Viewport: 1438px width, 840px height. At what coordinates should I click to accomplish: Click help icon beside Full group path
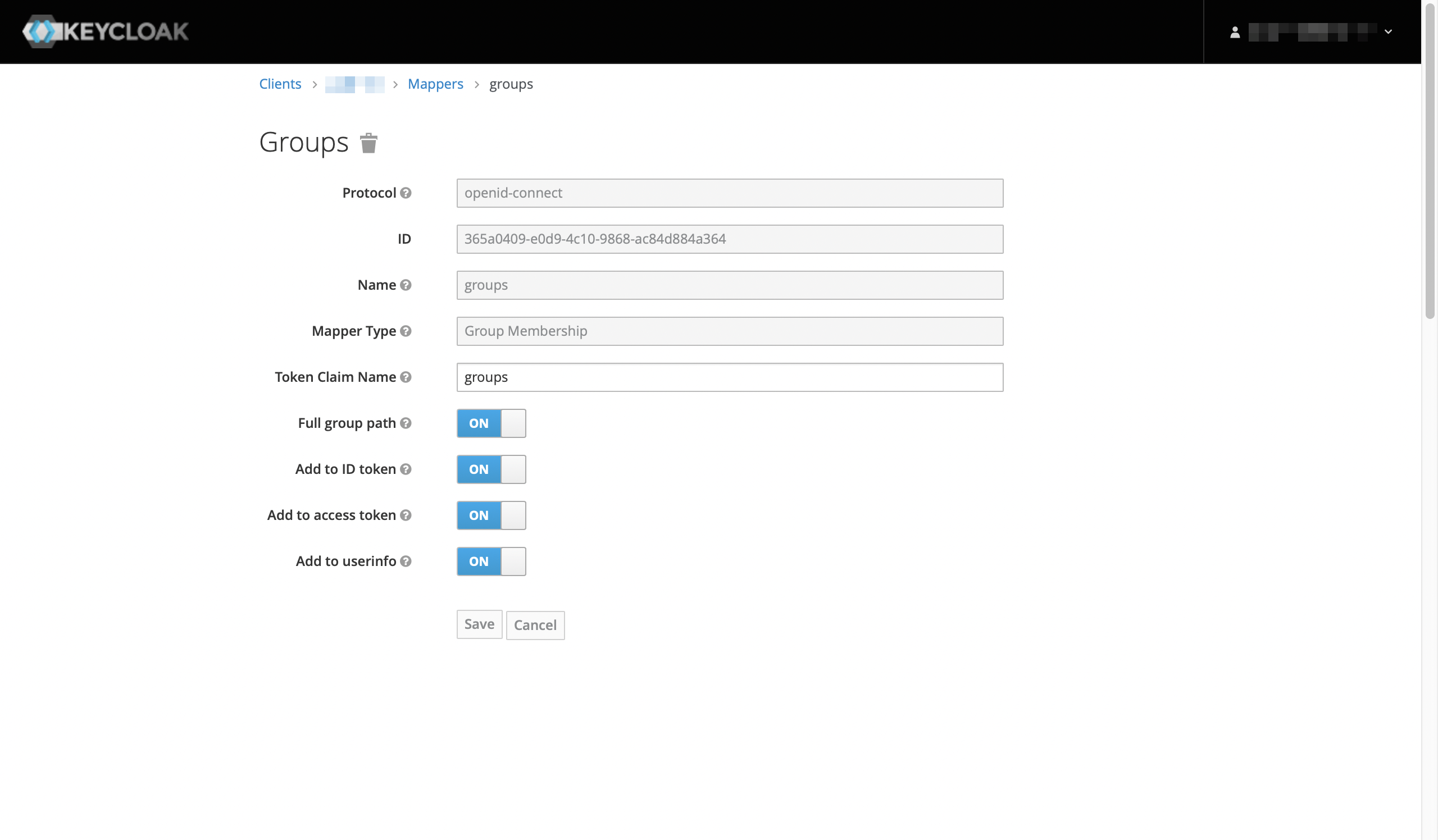click(406, 423)
